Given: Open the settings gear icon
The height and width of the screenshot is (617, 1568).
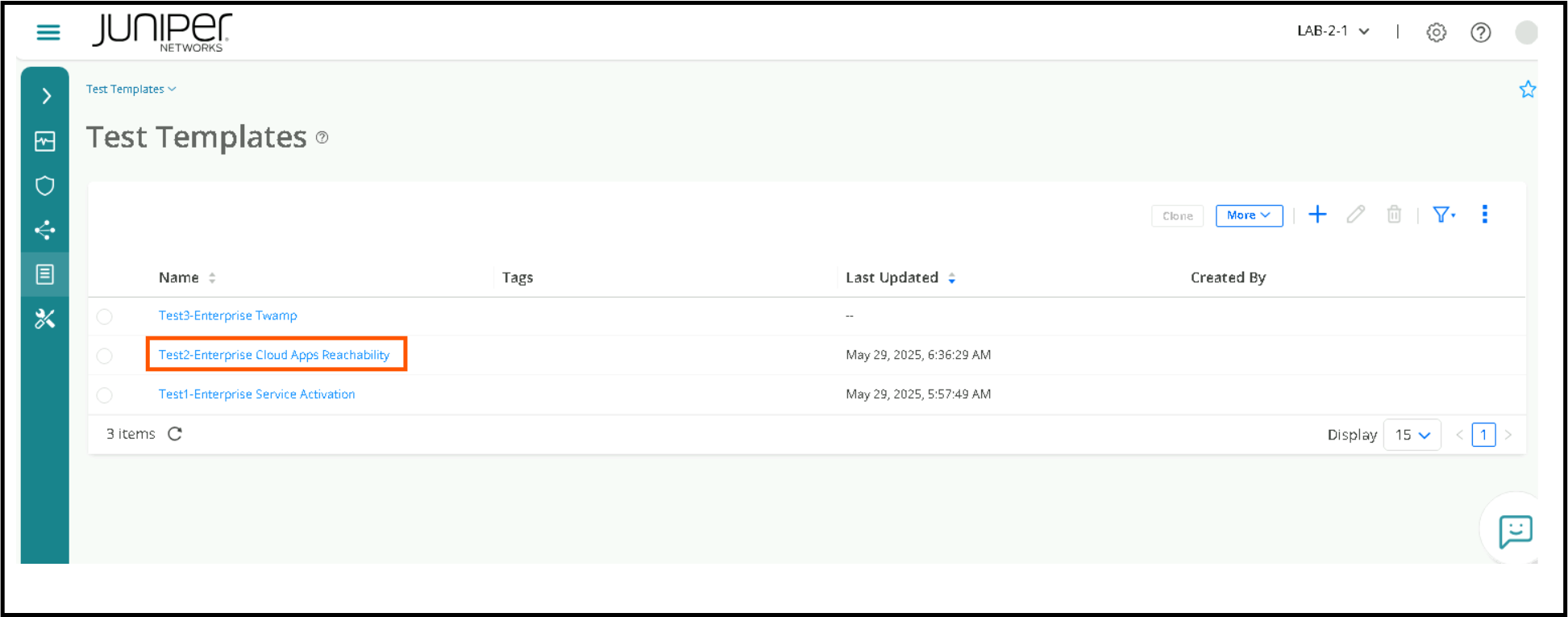Looking at the screenshot, I should [1436, 32].
